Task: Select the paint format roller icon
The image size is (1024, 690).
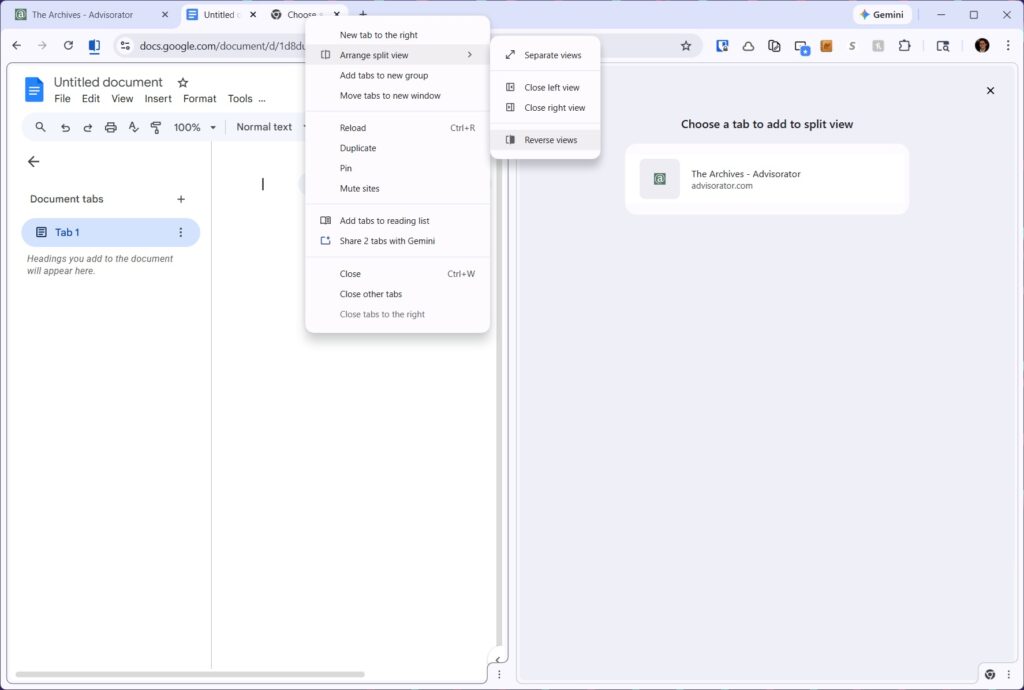Action: 156,128
